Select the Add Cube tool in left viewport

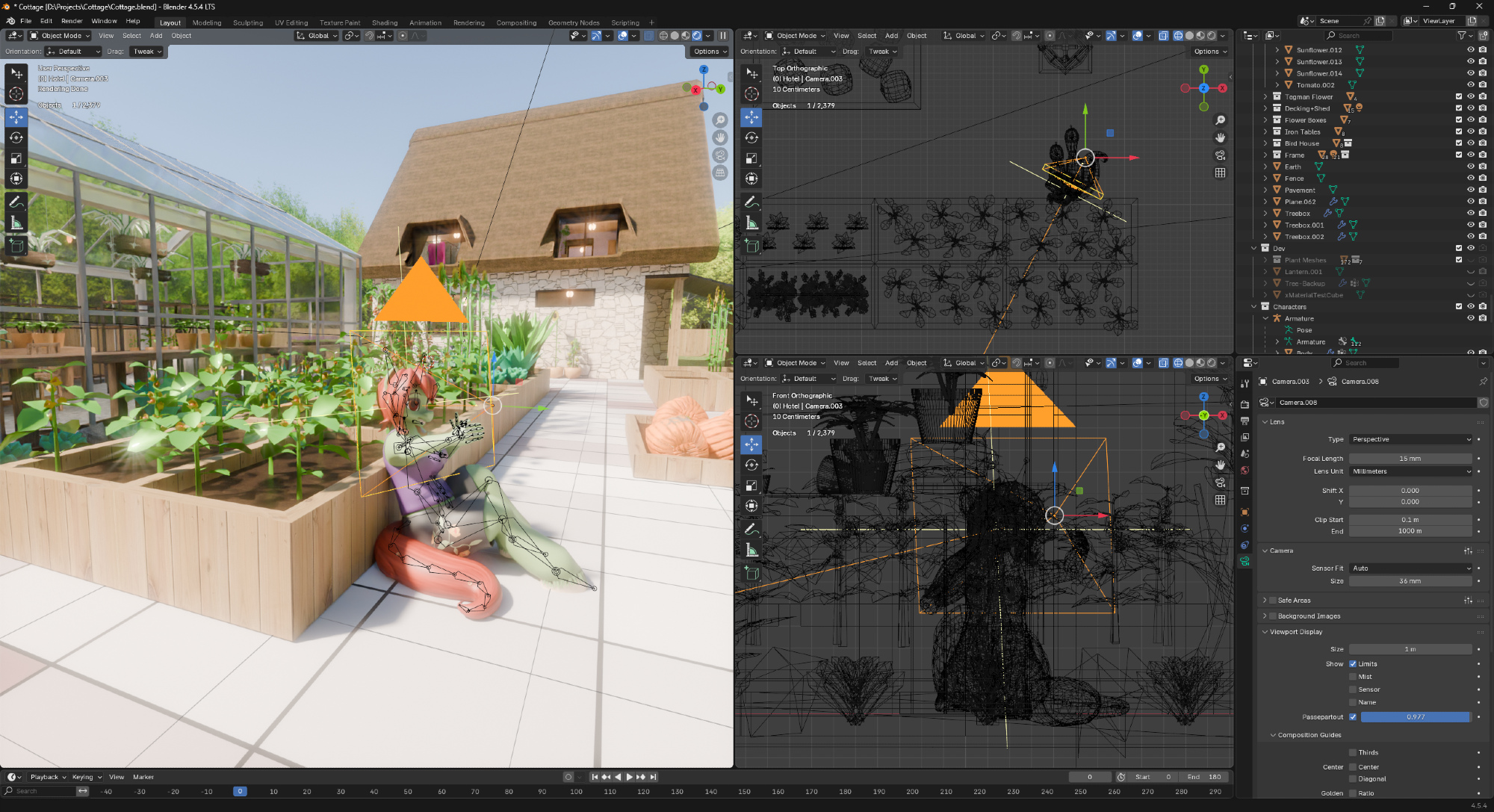16,245
